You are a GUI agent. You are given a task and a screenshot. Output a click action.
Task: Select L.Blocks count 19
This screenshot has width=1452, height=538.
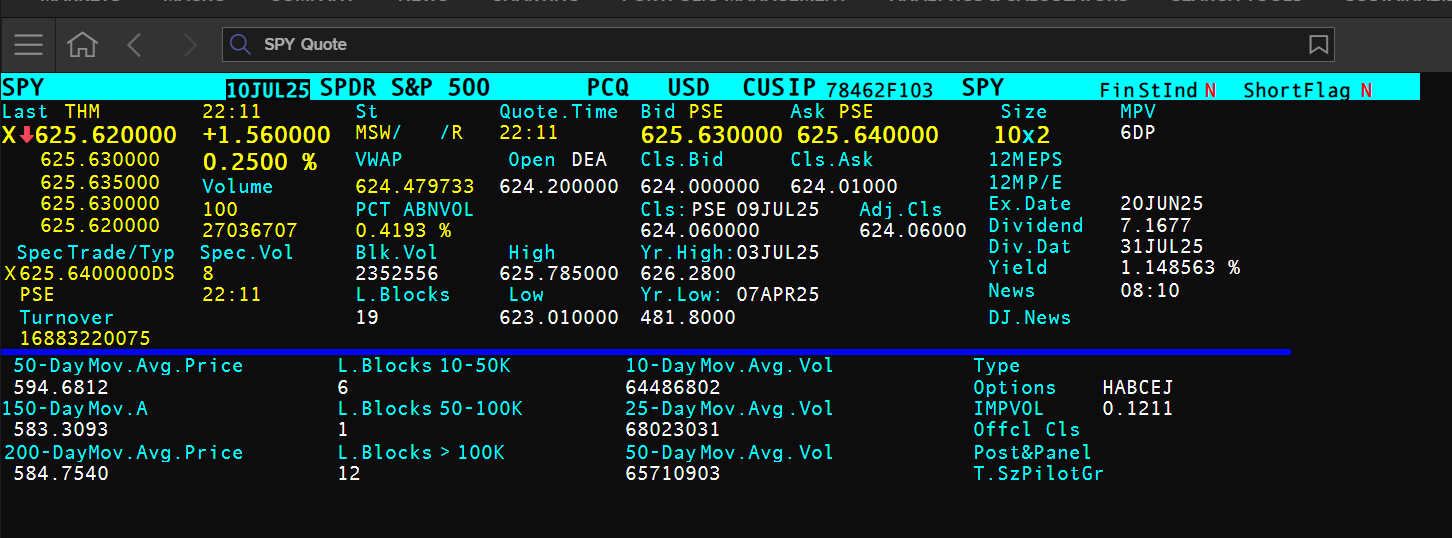(367, 318)
